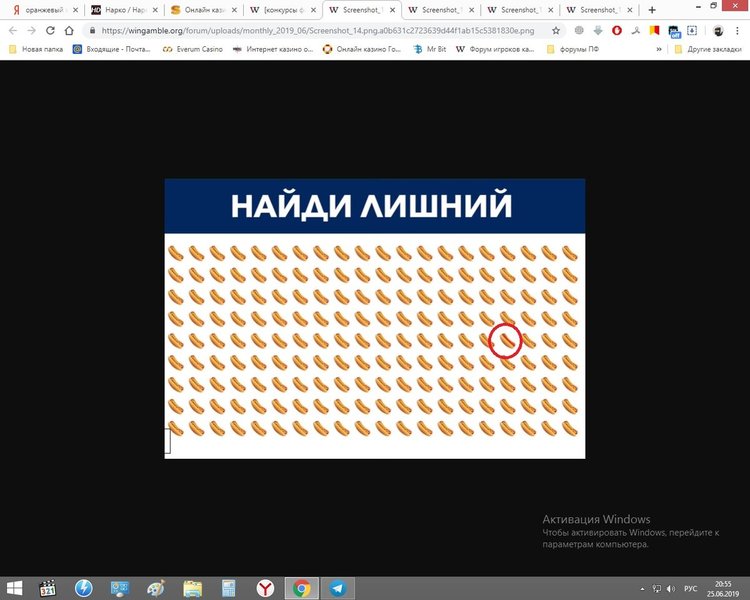Bookmark this page with the star icon
Screen dimensions: 750x600
(x=556, y=31)
